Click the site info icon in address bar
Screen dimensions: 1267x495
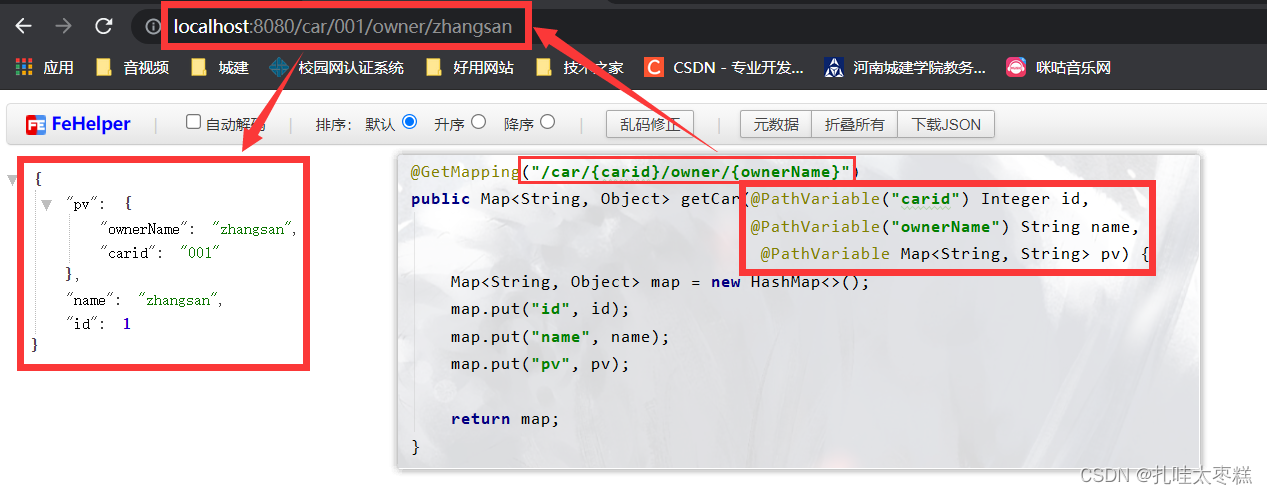(153, 27)
